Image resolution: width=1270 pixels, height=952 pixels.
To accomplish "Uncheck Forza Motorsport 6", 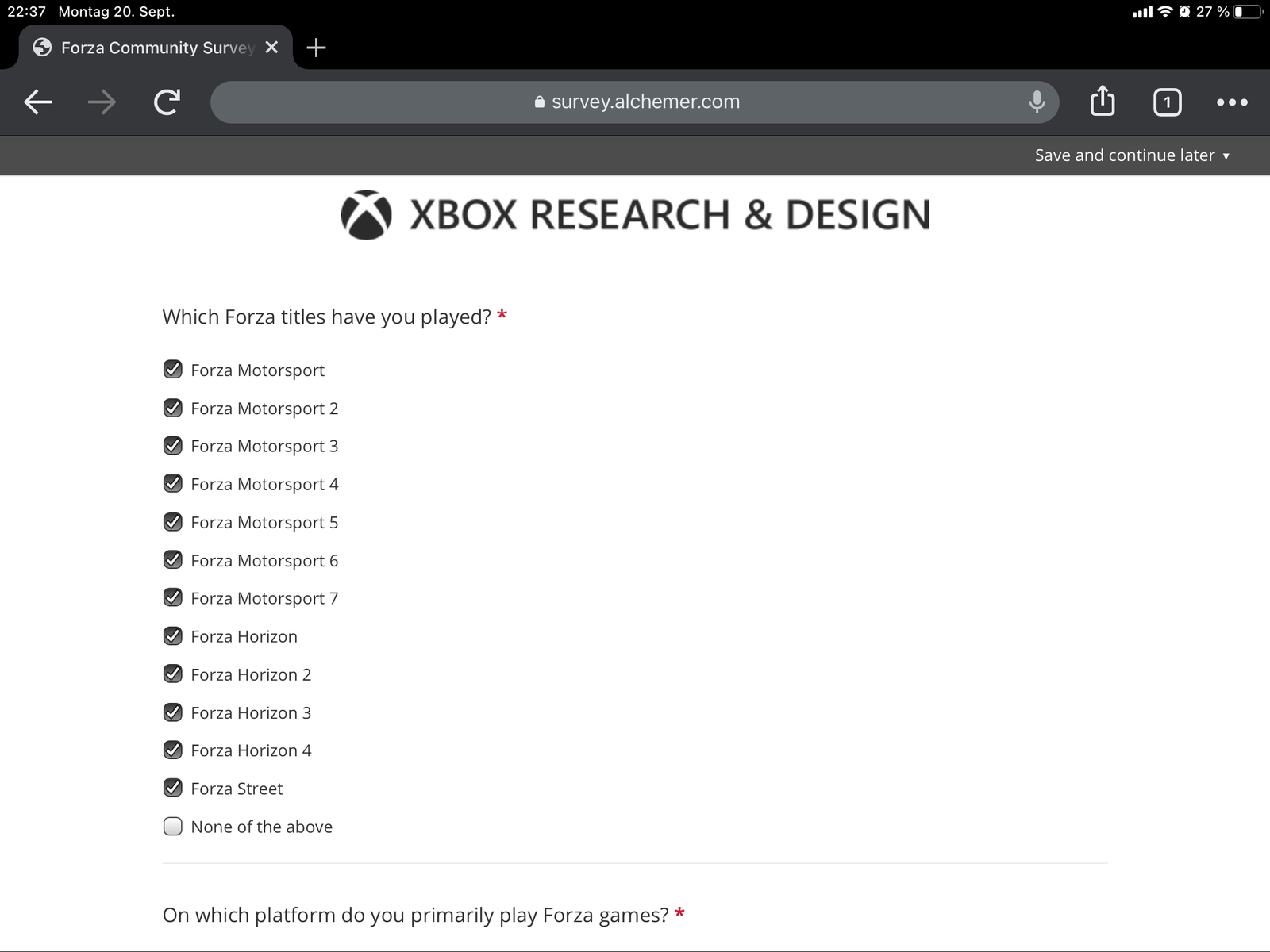I will point(172,560).
